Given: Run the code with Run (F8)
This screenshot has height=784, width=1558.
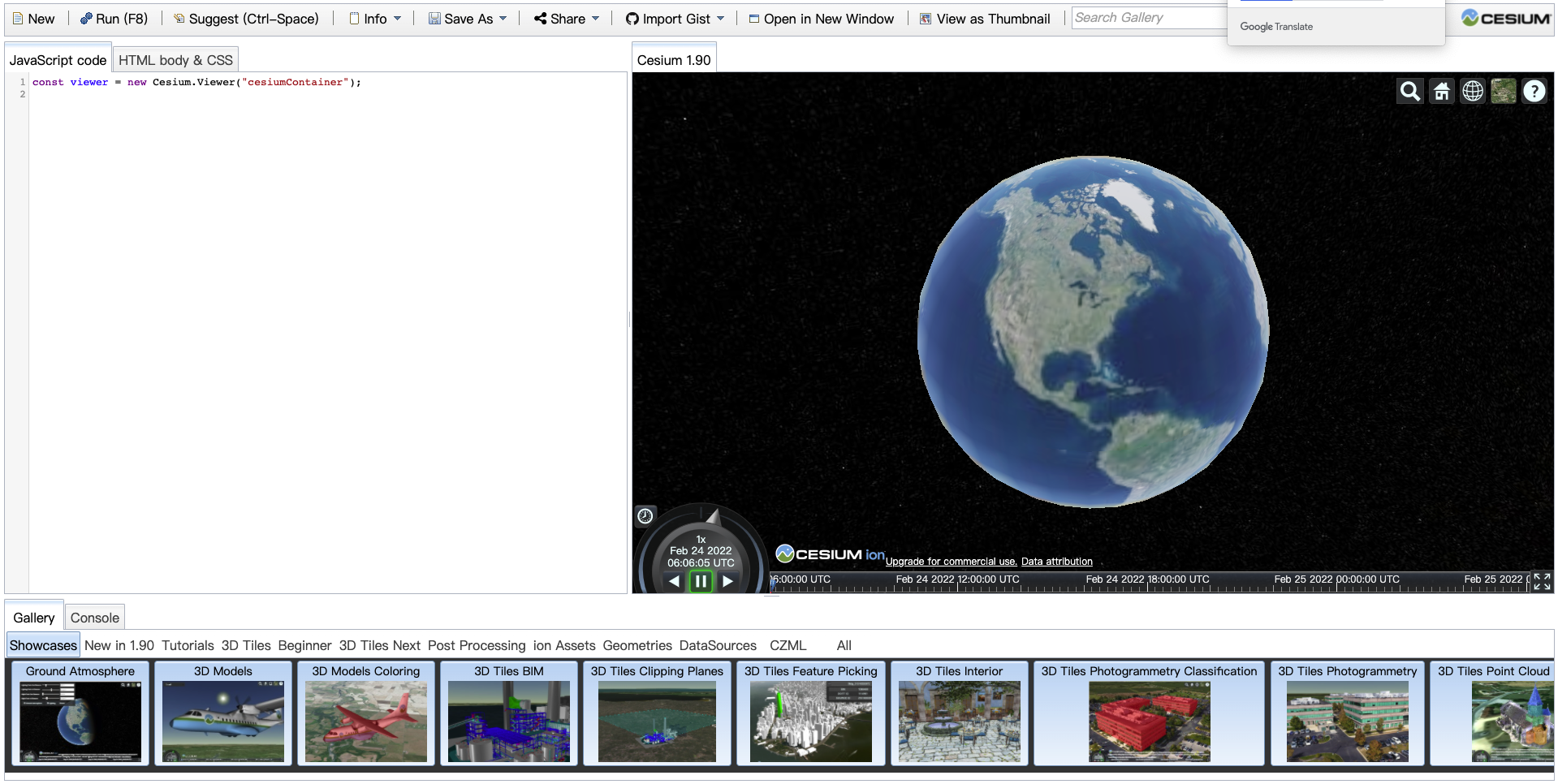Looking at the screenshot, I should [x=114, y=19].
